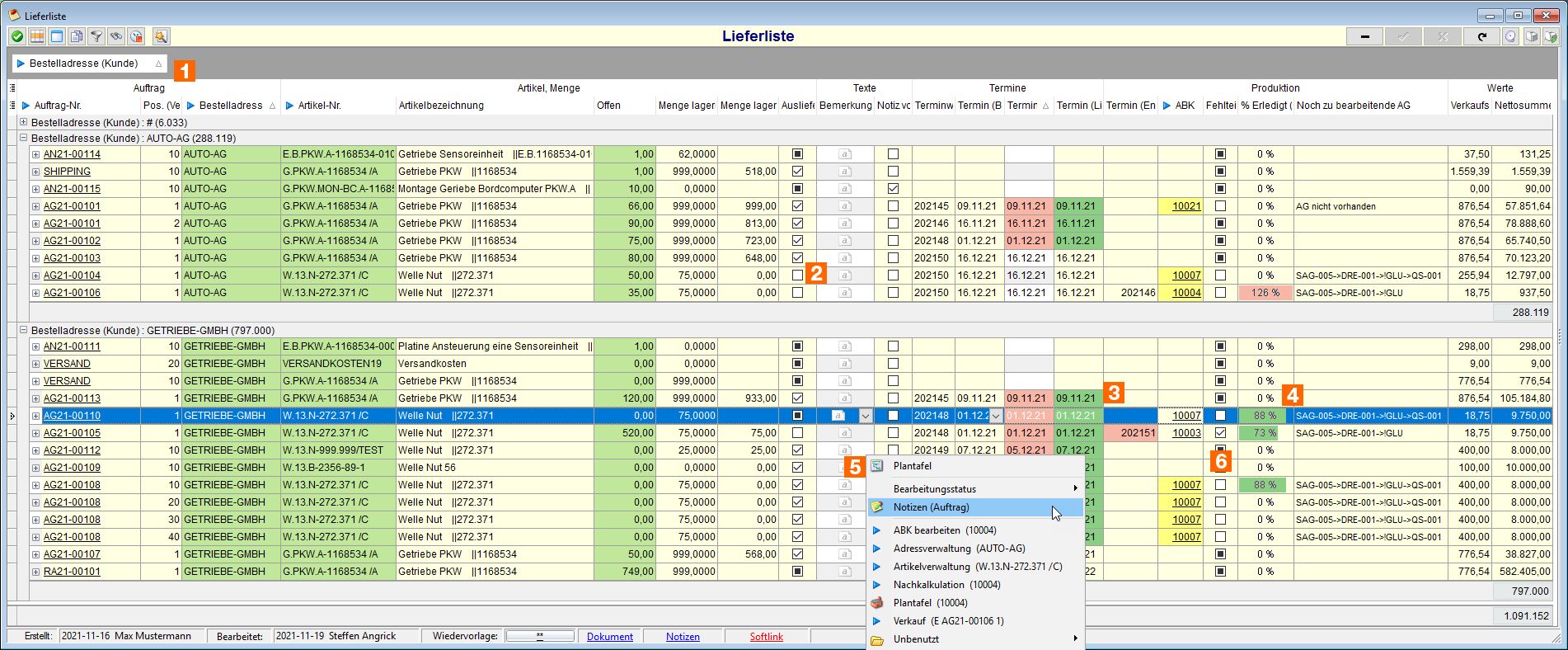The height and width of the screenshot is (650, 1568).
Task: Click the curved arrow refresh button
Action: click(1481, 36)
